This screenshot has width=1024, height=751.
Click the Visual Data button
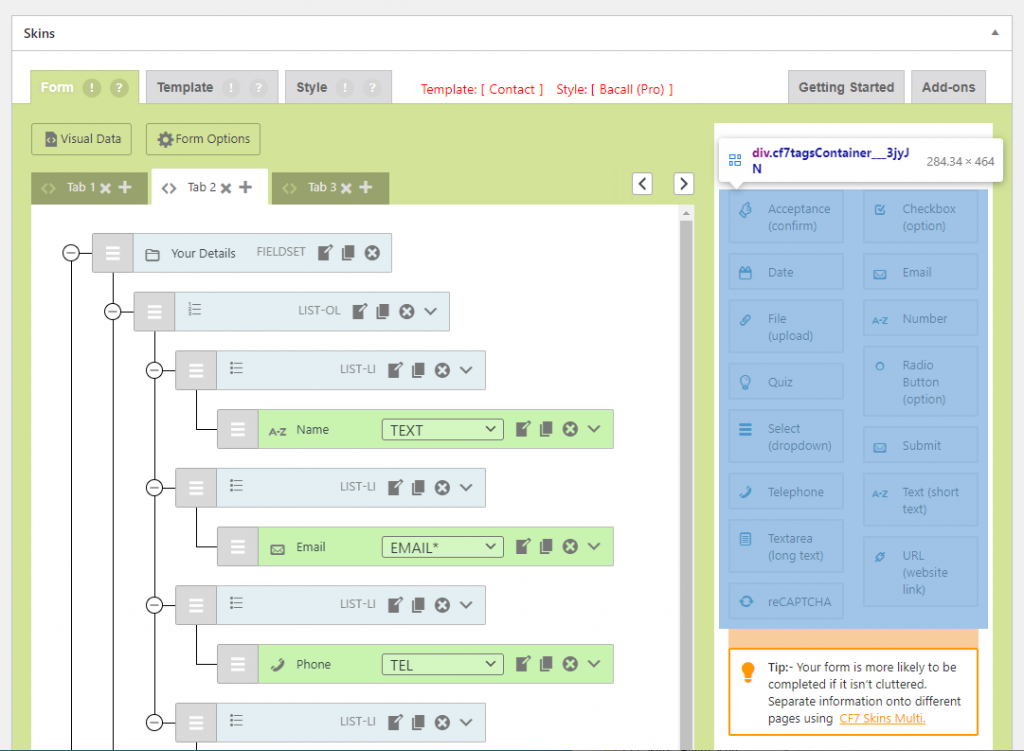(82, 139)
